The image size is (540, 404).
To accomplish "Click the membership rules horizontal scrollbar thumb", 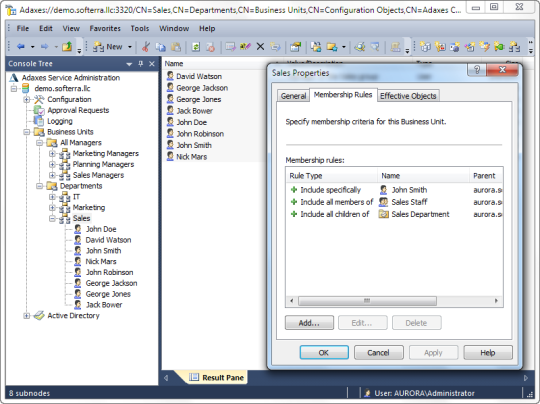I will tap(367, 301).
